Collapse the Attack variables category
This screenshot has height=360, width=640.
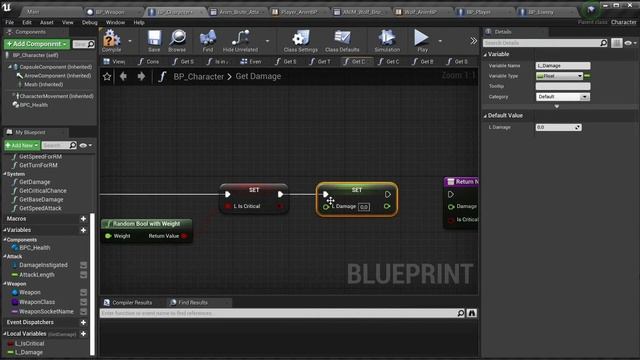5,256
